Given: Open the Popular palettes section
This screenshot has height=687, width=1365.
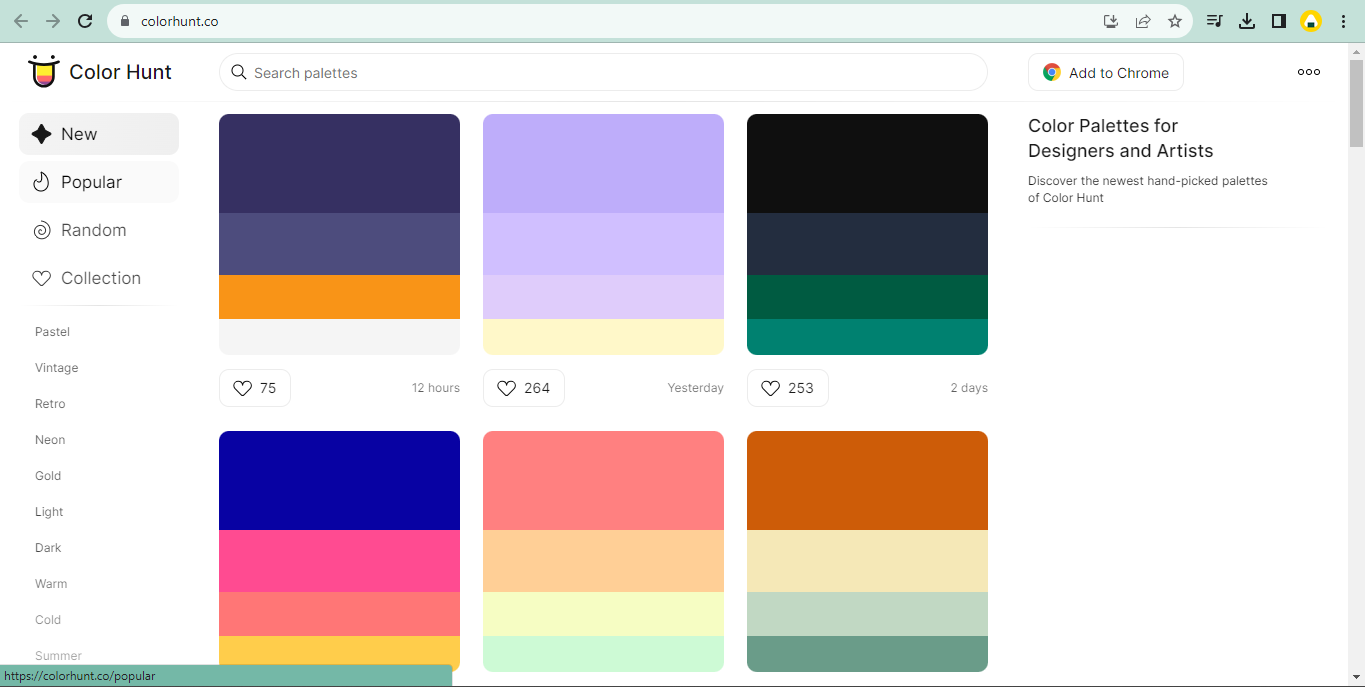Looking at the screenshot, I should pos(99,182).
